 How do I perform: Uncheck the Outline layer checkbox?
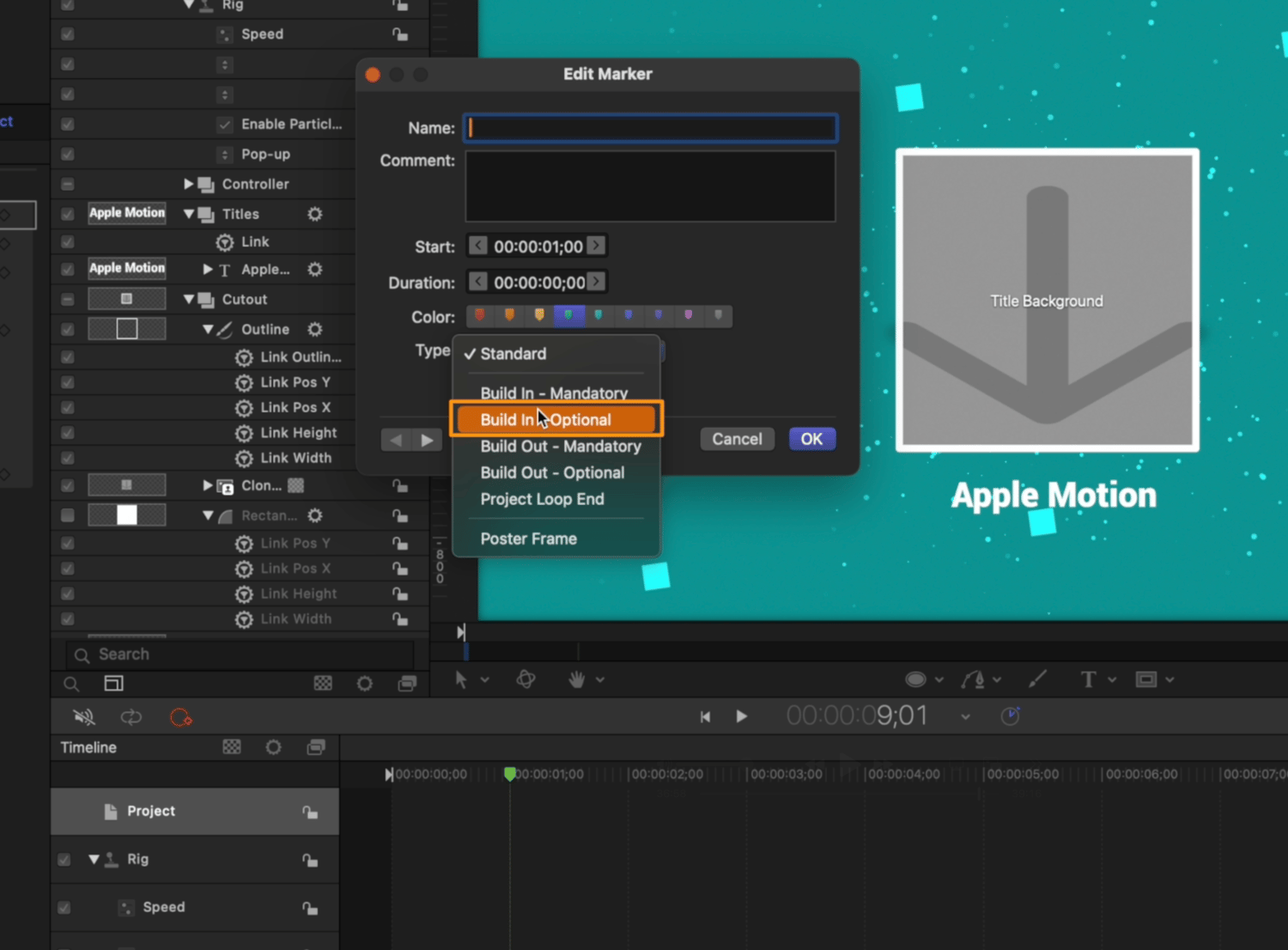coord(68,330)
